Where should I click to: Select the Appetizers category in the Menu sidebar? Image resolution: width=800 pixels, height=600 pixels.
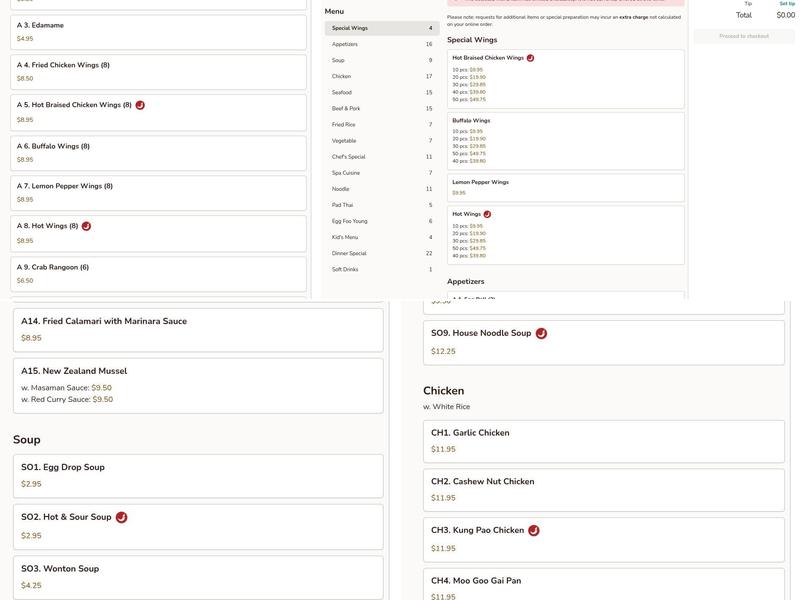[x=382, y=44]
